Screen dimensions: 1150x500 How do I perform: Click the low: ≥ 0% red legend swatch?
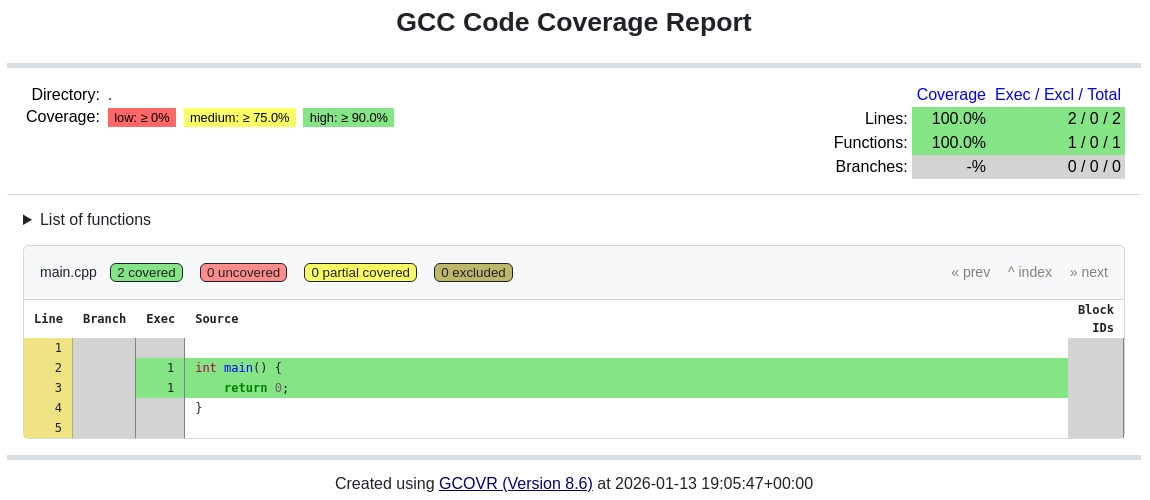pyautogui.click(x=142, y=117)
